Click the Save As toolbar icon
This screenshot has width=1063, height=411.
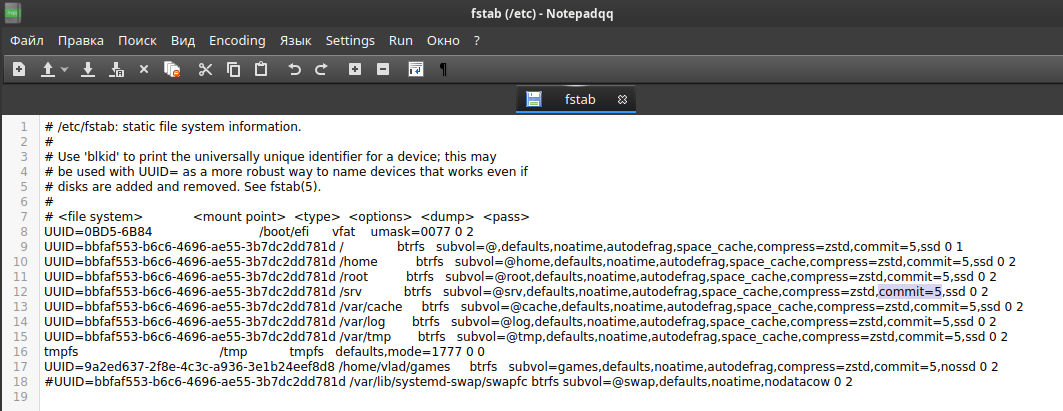(x=116, y=69)
